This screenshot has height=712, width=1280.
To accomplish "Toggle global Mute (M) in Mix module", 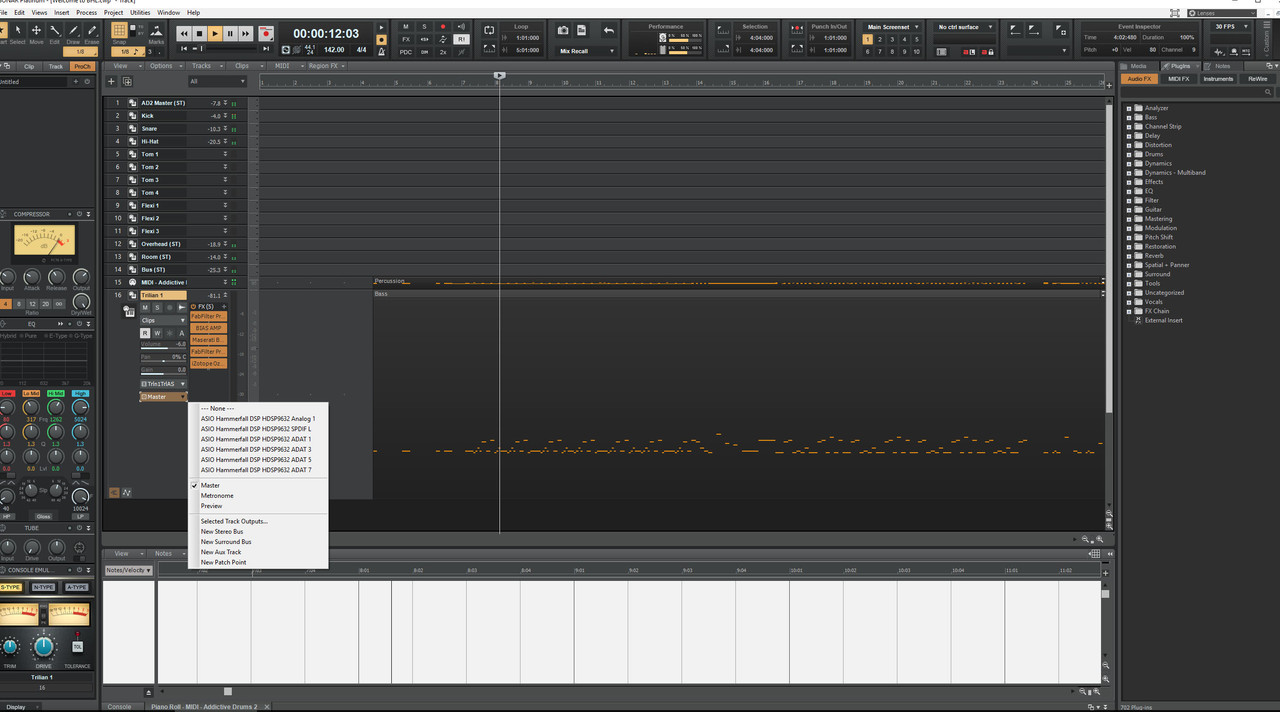I will click(406, 27).
